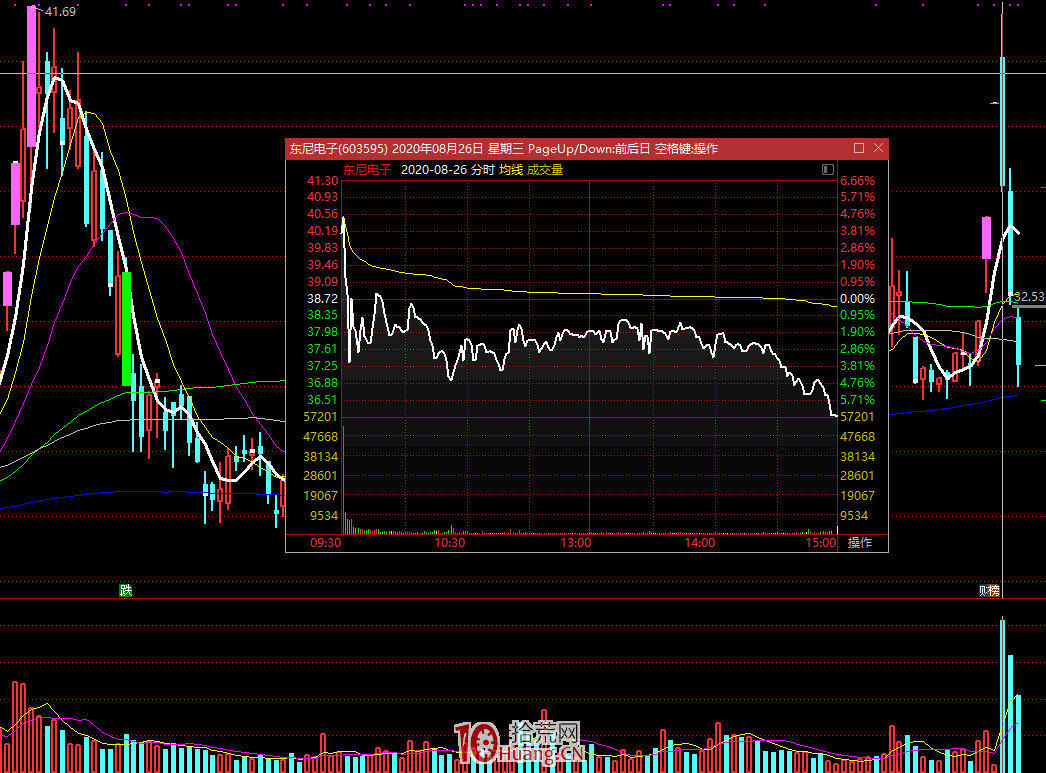The height and width of the screenshot is (773, 1046).
Task: Click the blue 财 marker icon
Action: click(x=983, y=590)
